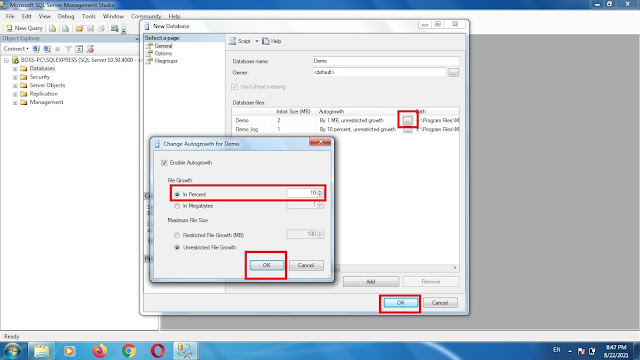This screenshot has height=360, width=640.
Task: Open the Window menu
Action: (113, 16)
